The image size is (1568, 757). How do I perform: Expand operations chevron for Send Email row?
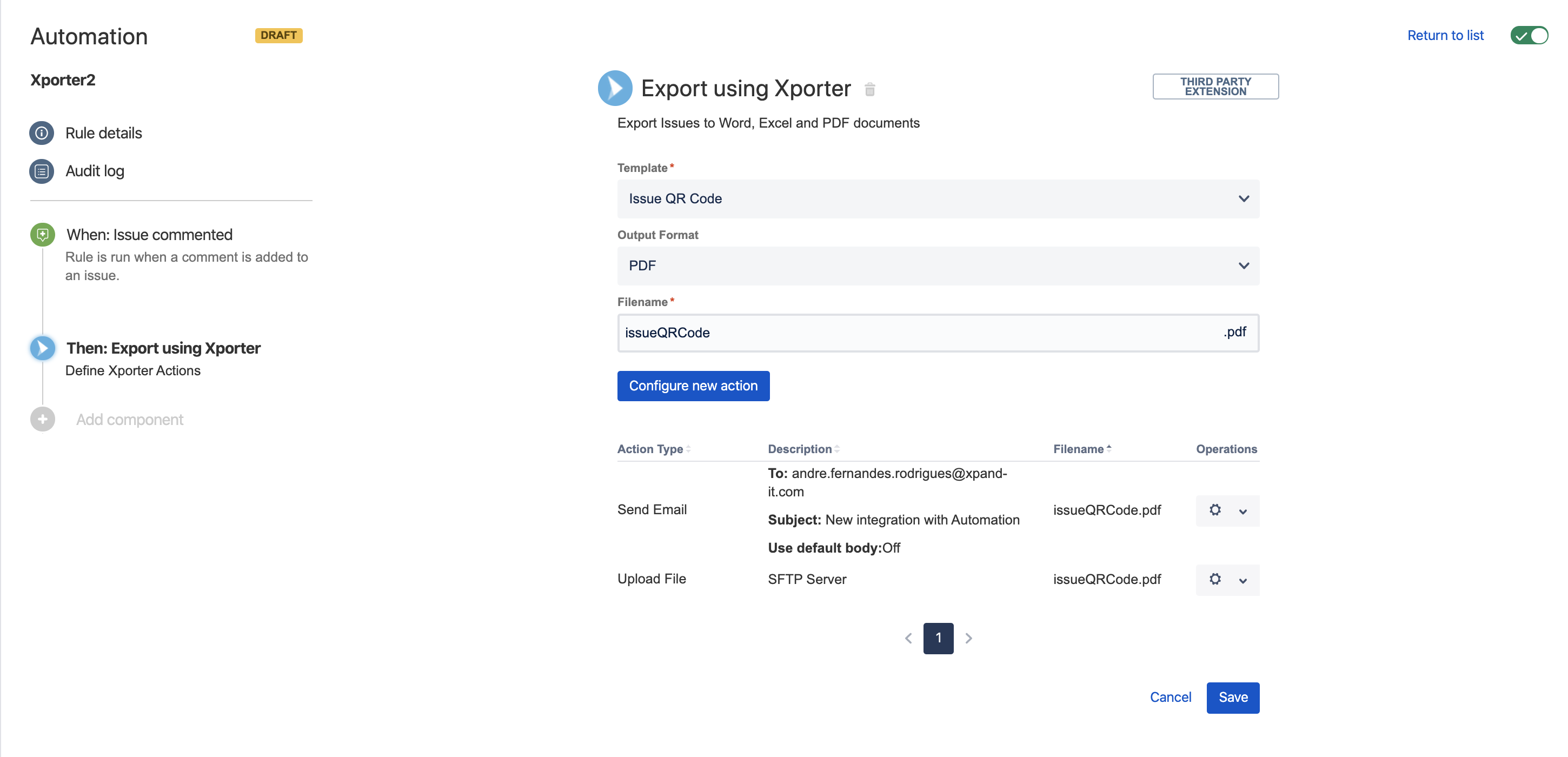point(1243,512)
